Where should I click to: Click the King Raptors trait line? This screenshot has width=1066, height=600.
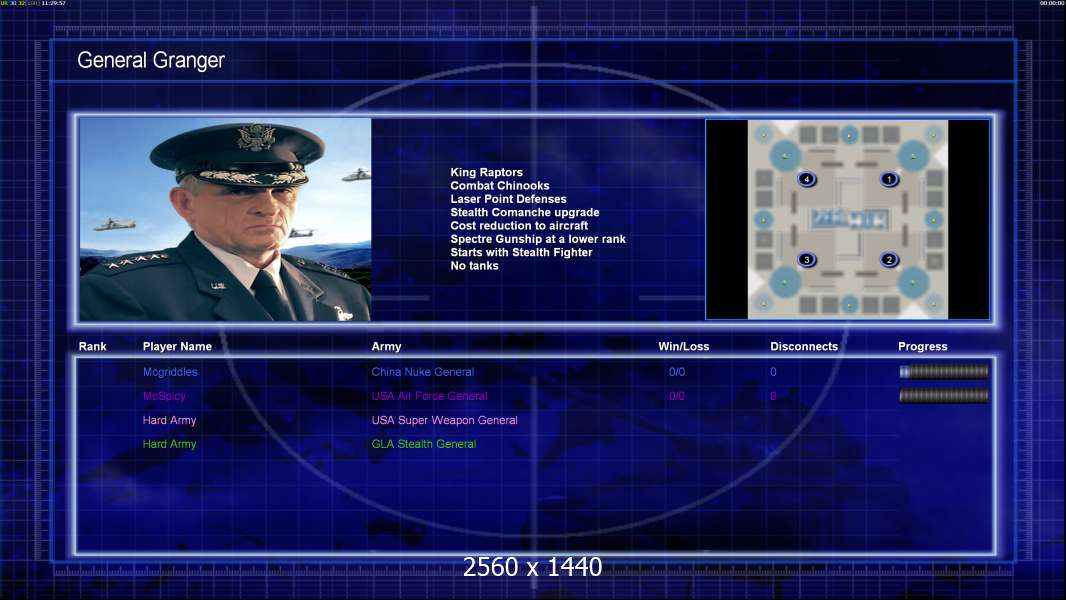[486, 173]
